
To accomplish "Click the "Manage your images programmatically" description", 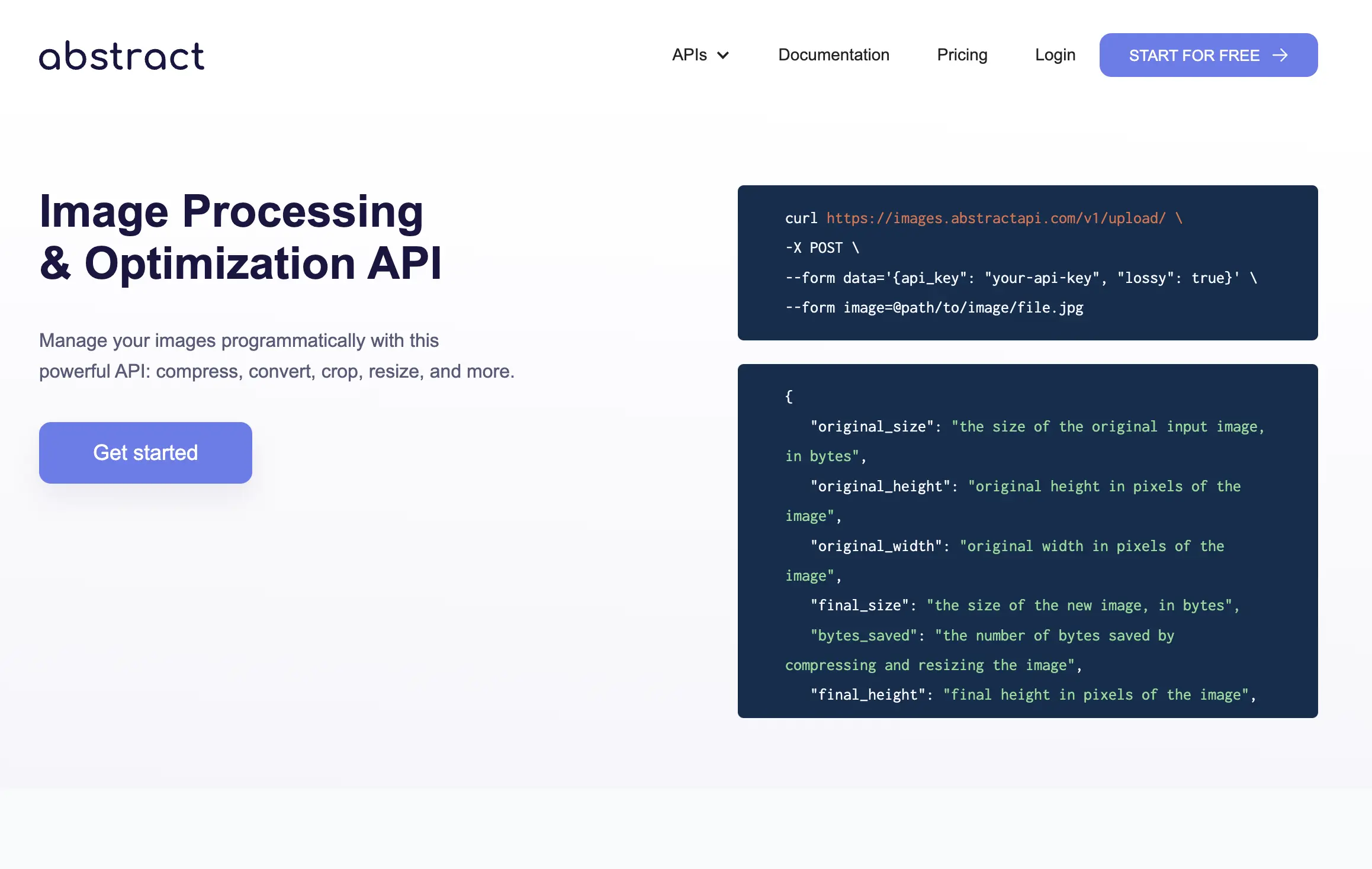I will click(276, 356).
